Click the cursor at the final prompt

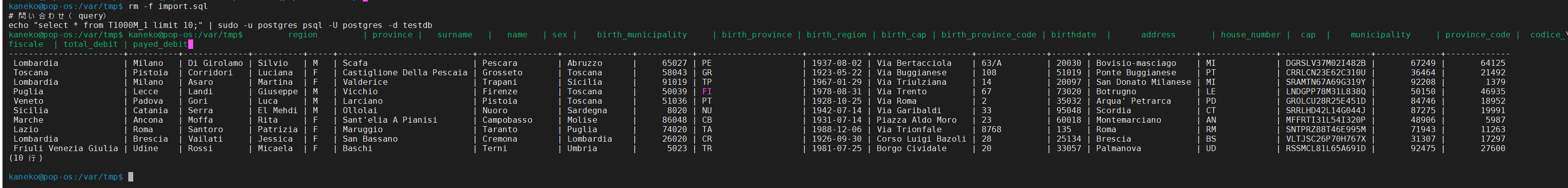131,177
